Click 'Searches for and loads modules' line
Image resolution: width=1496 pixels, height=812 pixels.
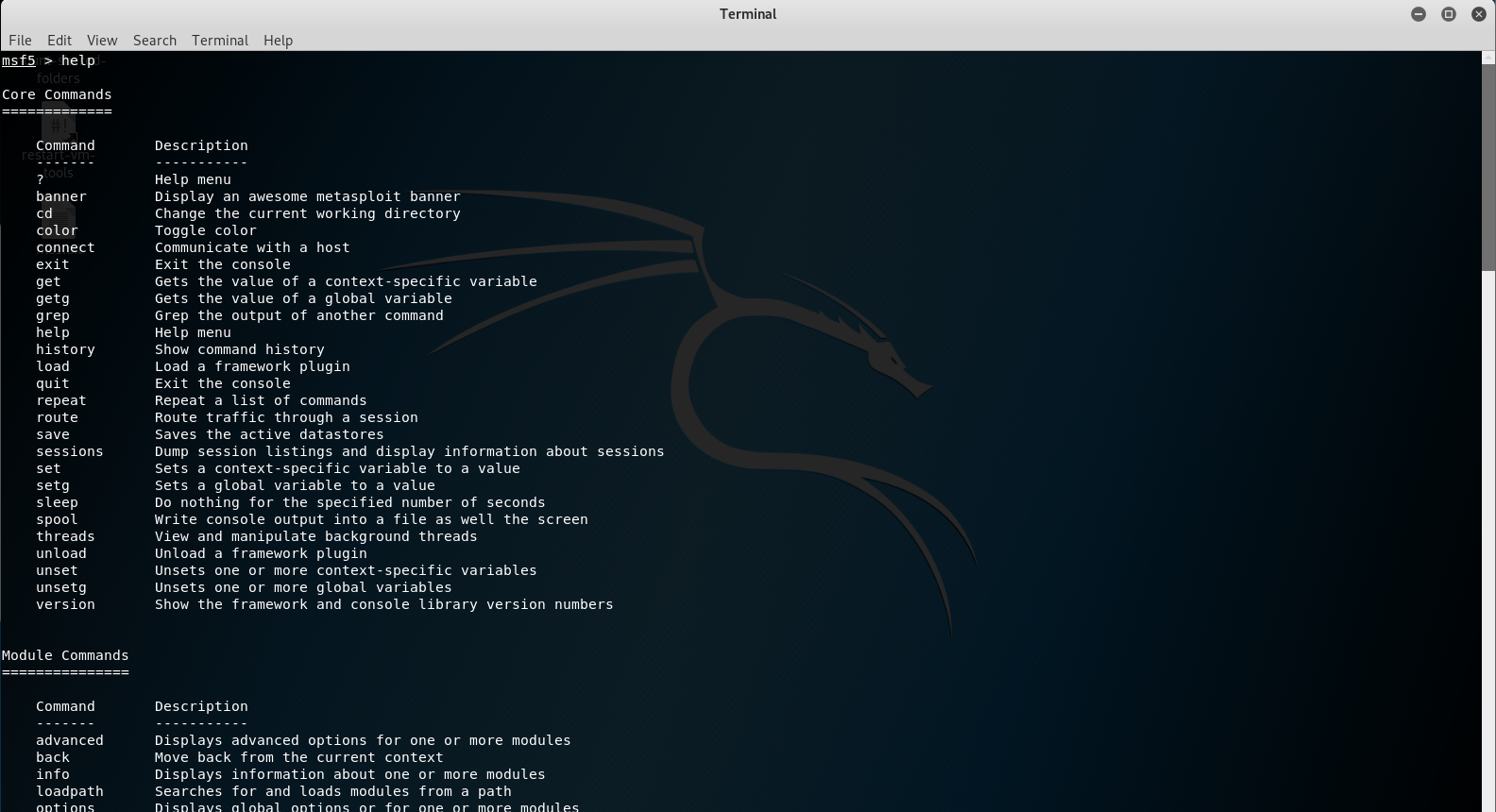(x=333, y=791)
